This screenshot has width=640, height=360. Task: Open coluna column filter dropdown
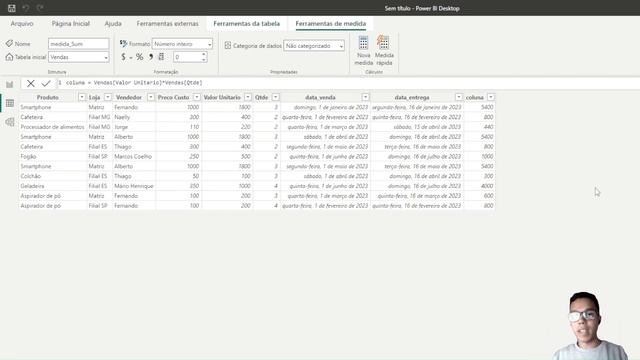pos(491,97)
